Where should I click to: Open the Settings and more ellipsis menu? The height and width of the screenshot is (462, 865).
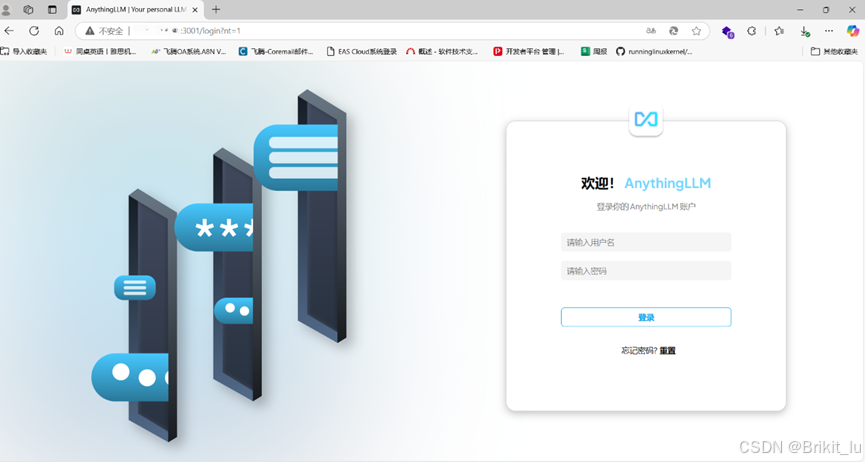[829, 31]
